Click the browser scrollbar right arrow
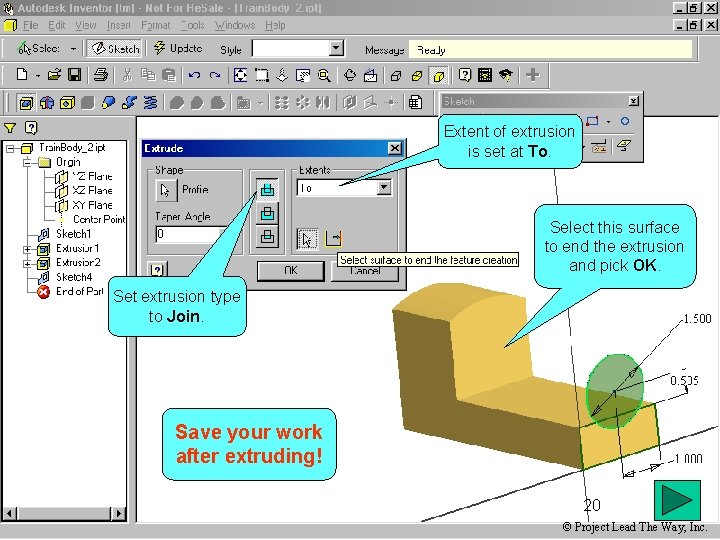This screenshot has width=720, height=540. coord(119,513)
